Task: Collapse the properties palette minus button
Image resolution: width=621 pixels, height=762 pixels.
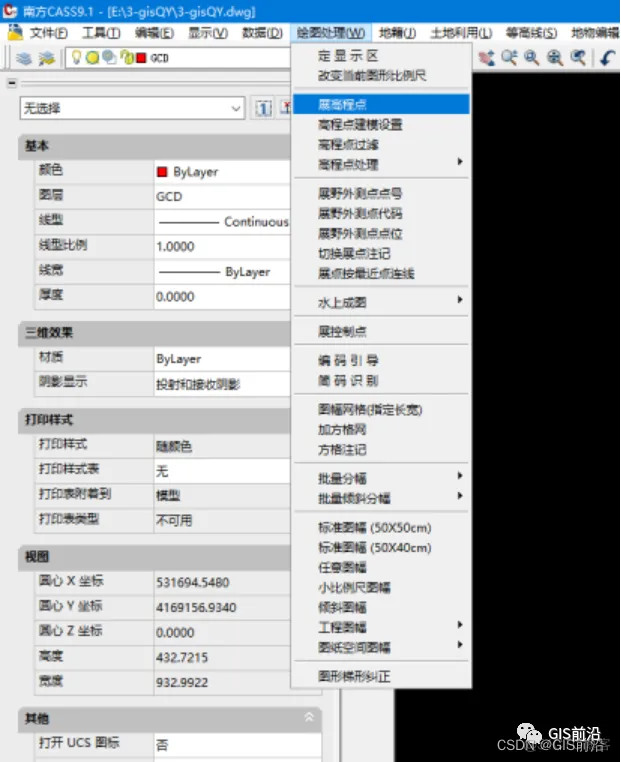Action: [12, 84]
